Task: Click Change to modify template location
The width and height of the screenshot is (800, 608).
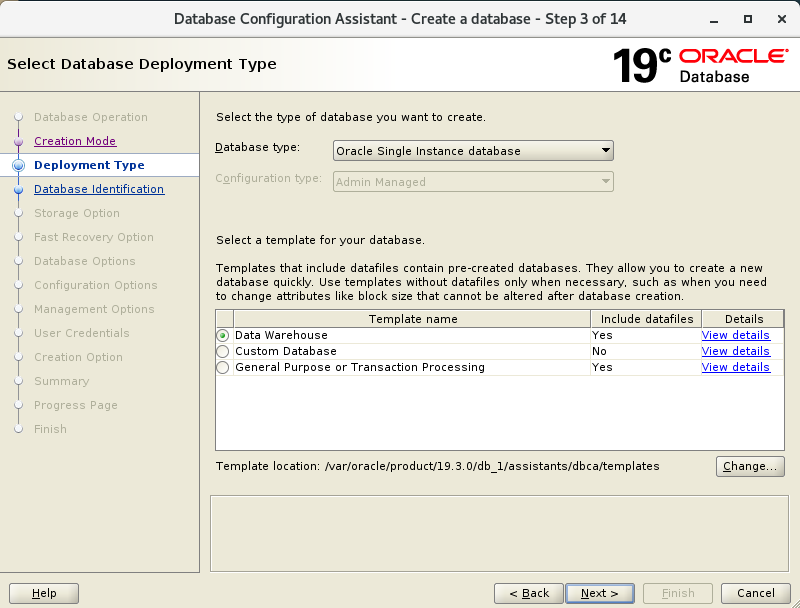Action: click(x=750, y=466)
